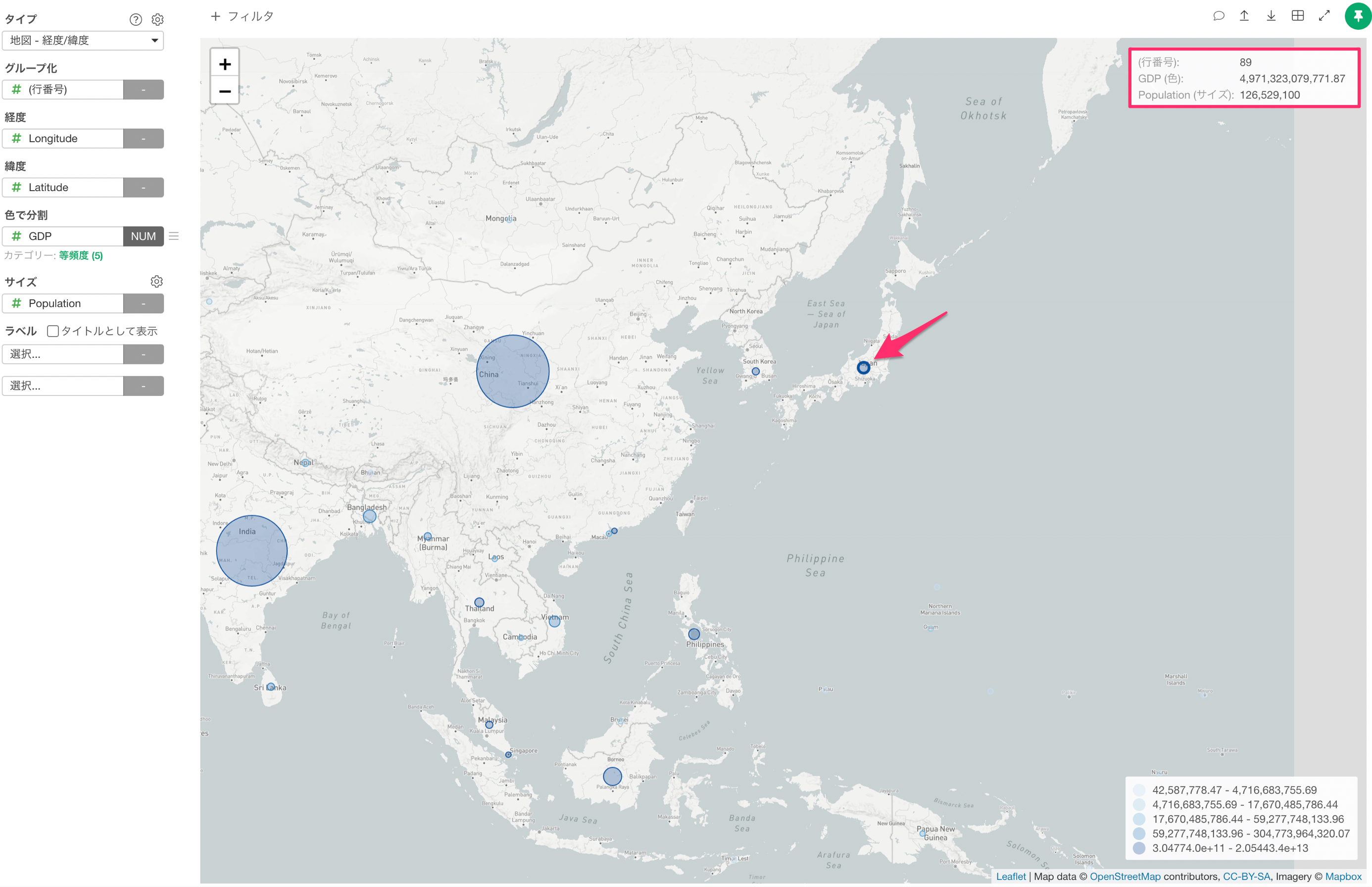Image resolution: width=1372 pixels, height=887 pixels.
Task: Open the OpenStreetMap link
Action: coord(1125,876)
